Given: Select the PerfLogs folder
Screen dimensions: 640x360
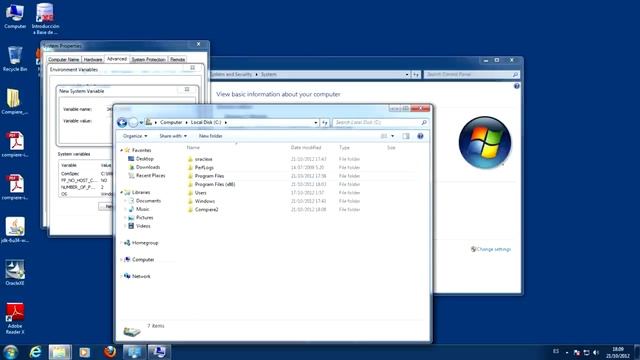Looking at the screenshot, I should tap(204, 168).
